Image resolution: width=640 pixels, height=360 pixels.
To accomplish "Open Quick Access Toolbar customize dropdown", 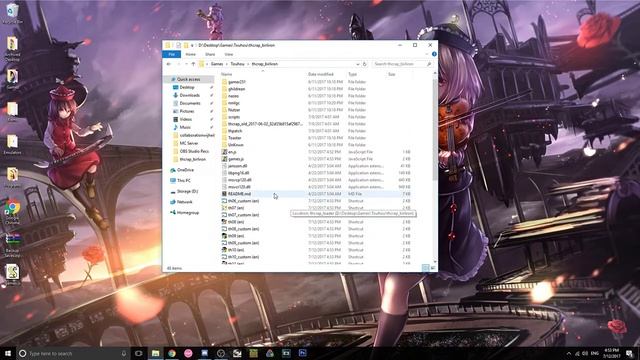I will coord(192,45).
